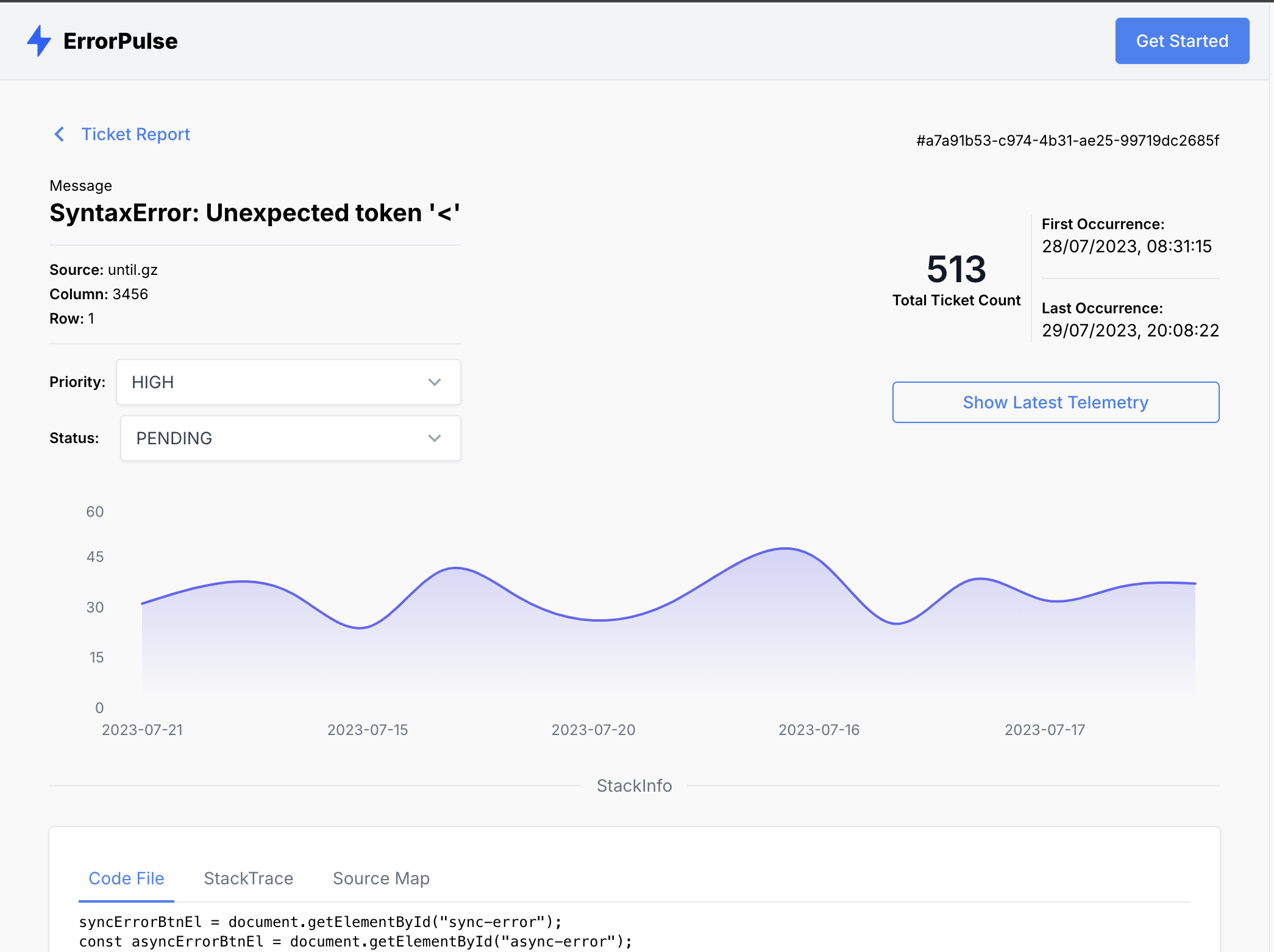Click the chart peak near 2023-07-16
This screenshot has height=952, width=1274.
786,549
